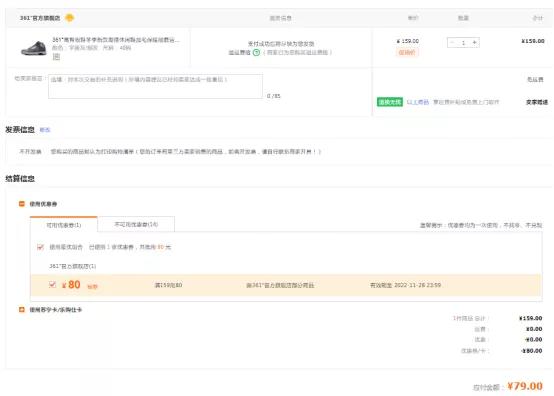
Task: Click the sneaker product thumbnail
Action: [34, 48]
